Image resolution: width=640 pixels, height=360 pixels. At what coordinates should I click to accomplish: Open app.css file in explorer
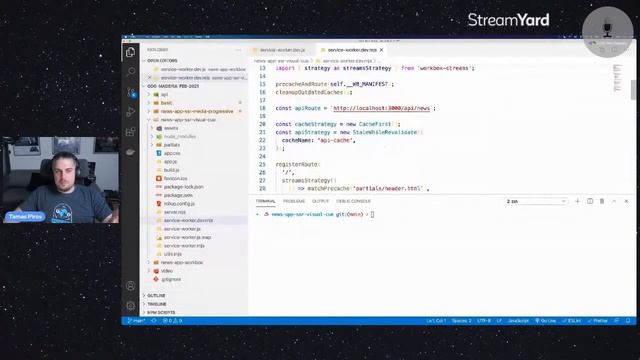pos(172,153)
